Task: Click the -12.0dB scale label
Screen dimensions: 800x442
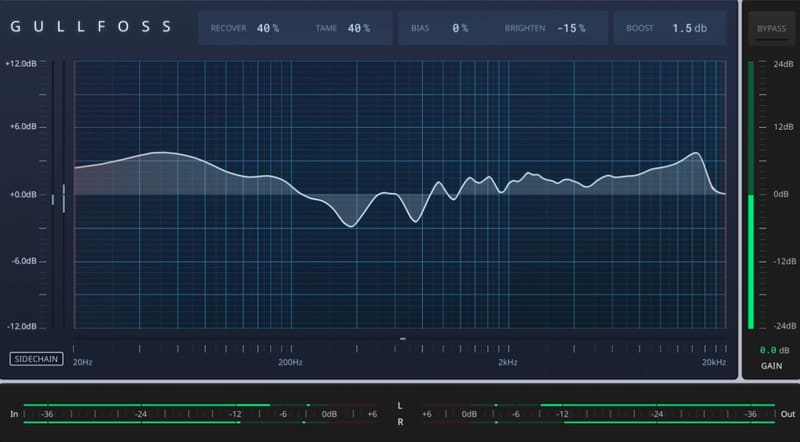Action: coord(22,326)
